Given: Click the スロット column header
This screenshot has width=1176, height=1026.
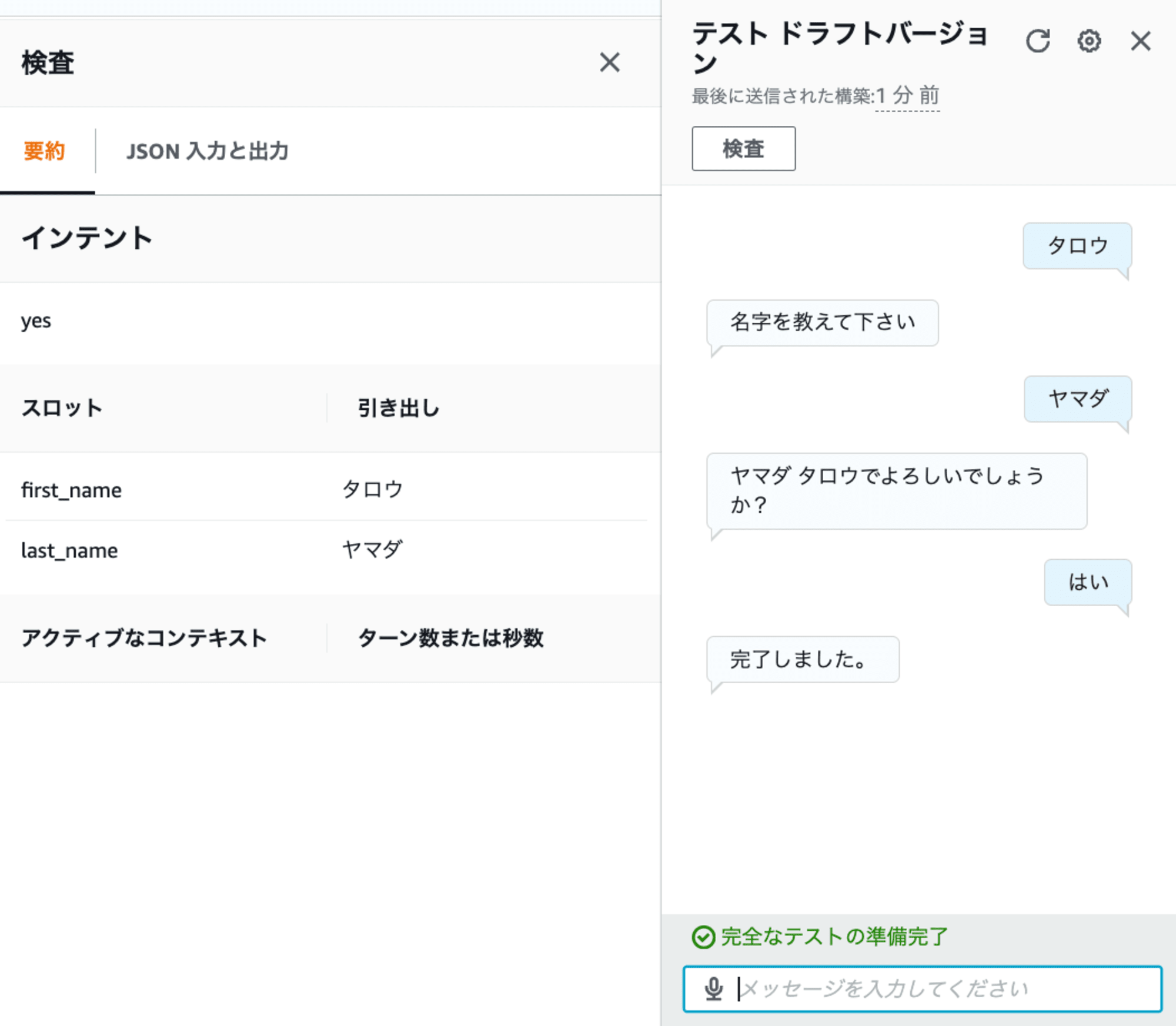Looking at the screenshot, I should 62,408.
